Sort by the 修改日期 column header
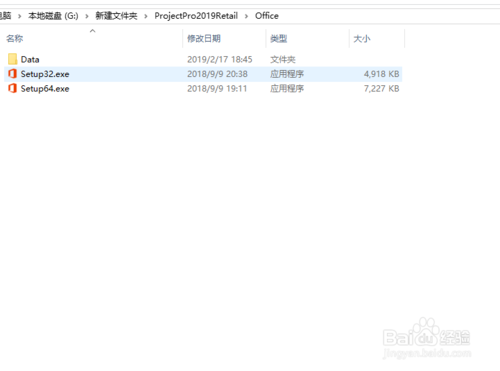The image size is (500, 371). [204, 39]
